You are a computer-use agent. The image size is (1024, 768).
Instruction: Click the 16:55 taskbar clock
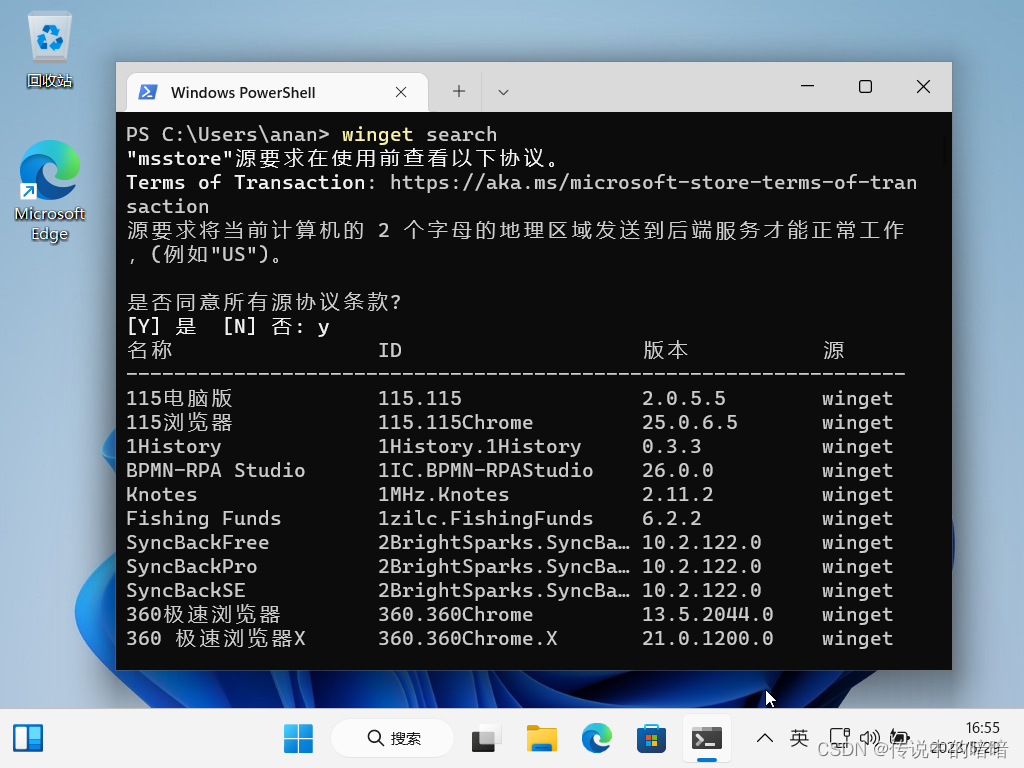pos(982,728)
